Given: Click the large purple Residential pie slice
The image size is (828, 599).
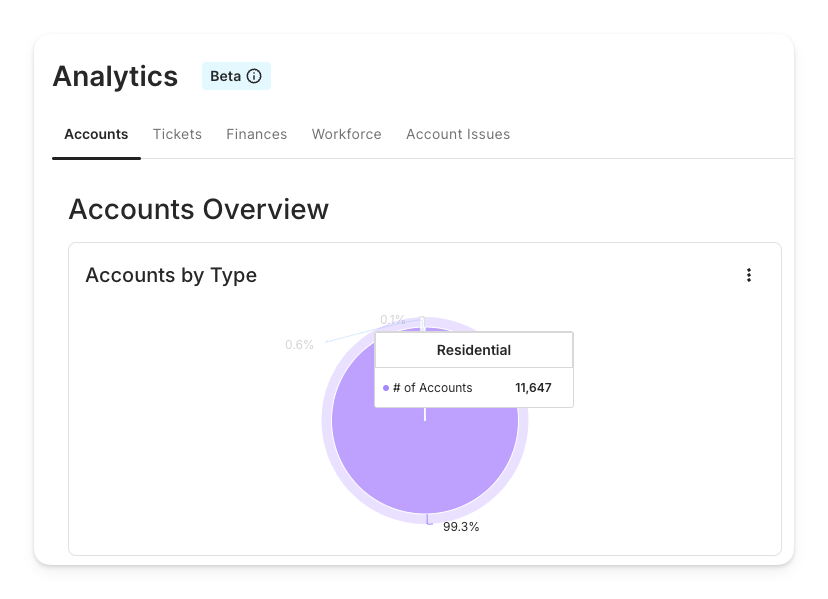Looking at the screenshot, I should pyautogui.click(x=425, y=460).
